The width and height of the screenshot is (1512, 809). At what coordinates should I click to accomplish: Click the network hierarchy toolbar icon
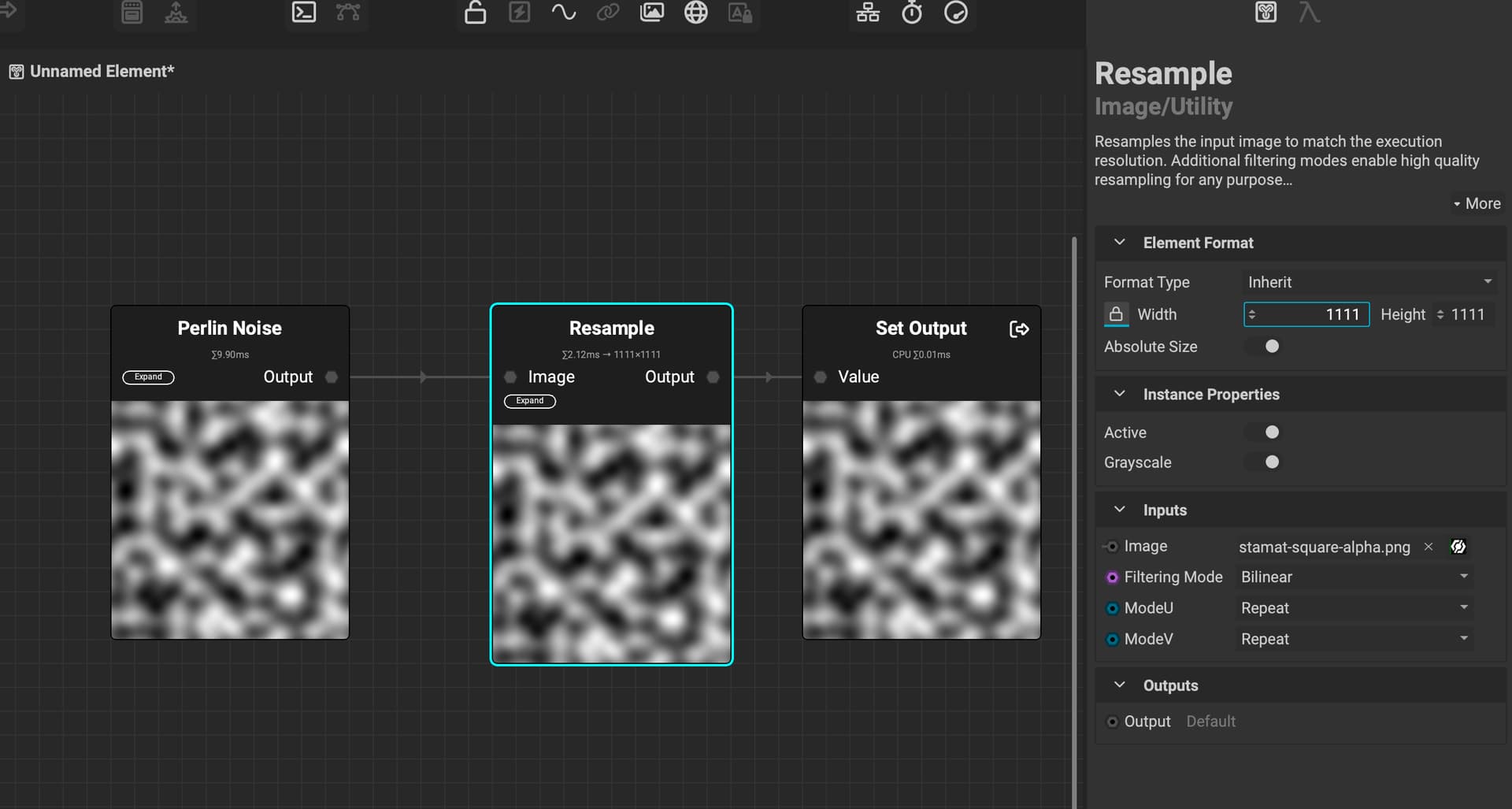pyautogui.click(x=868, y=13)
